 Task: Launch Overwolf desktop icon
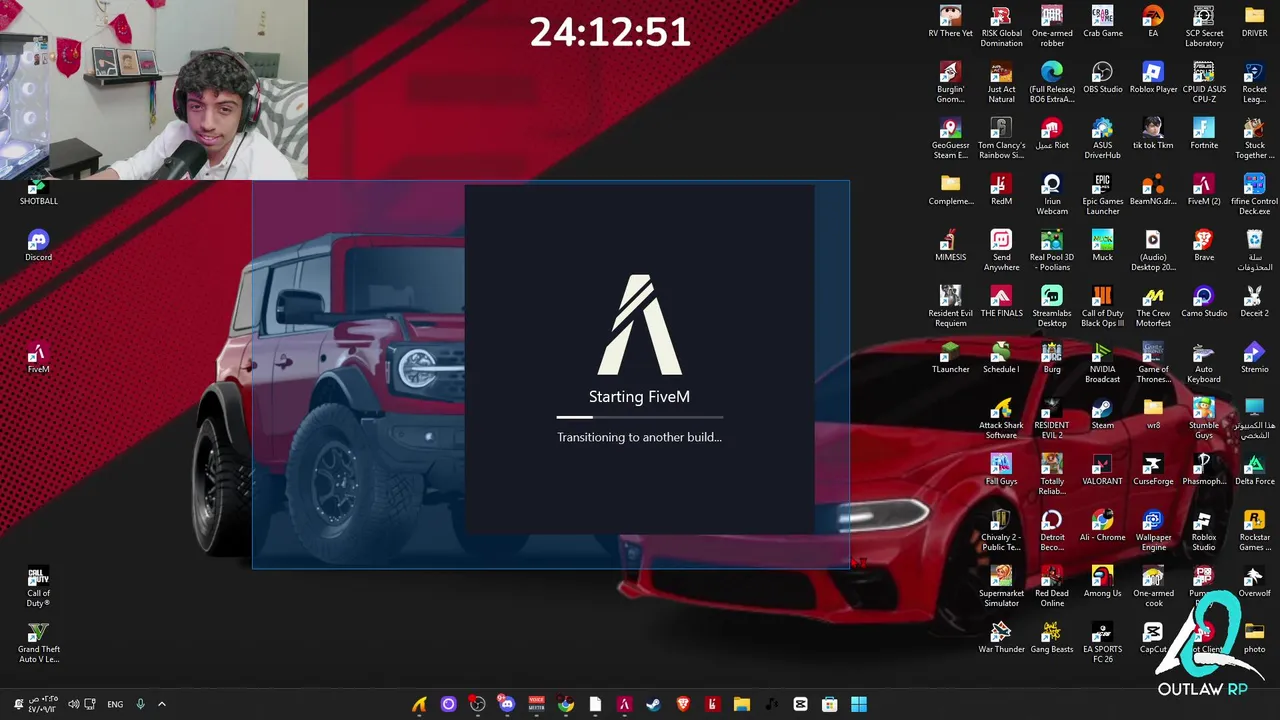point(1254,582)
